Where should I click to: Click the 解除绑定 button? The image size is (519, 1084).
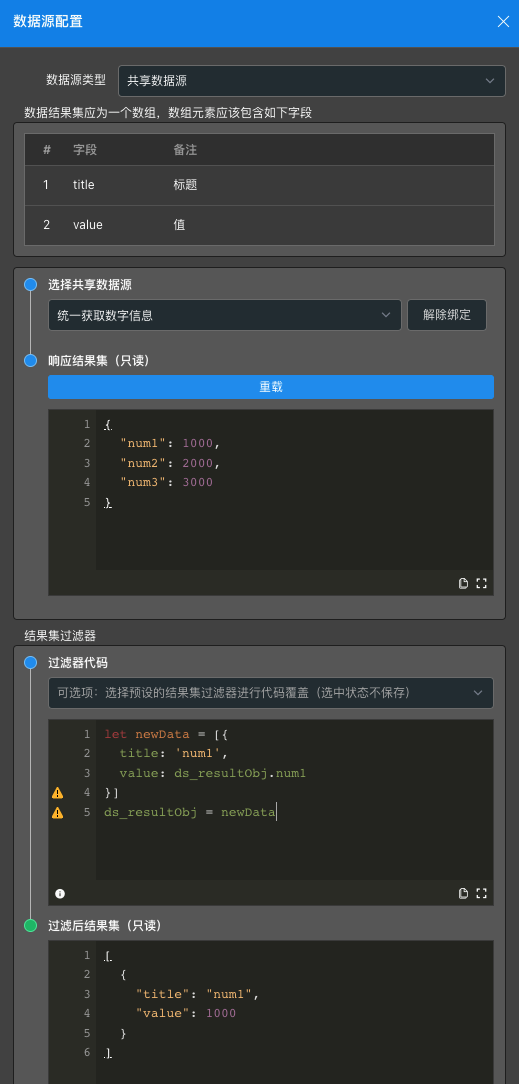click(x=447, y=315)
